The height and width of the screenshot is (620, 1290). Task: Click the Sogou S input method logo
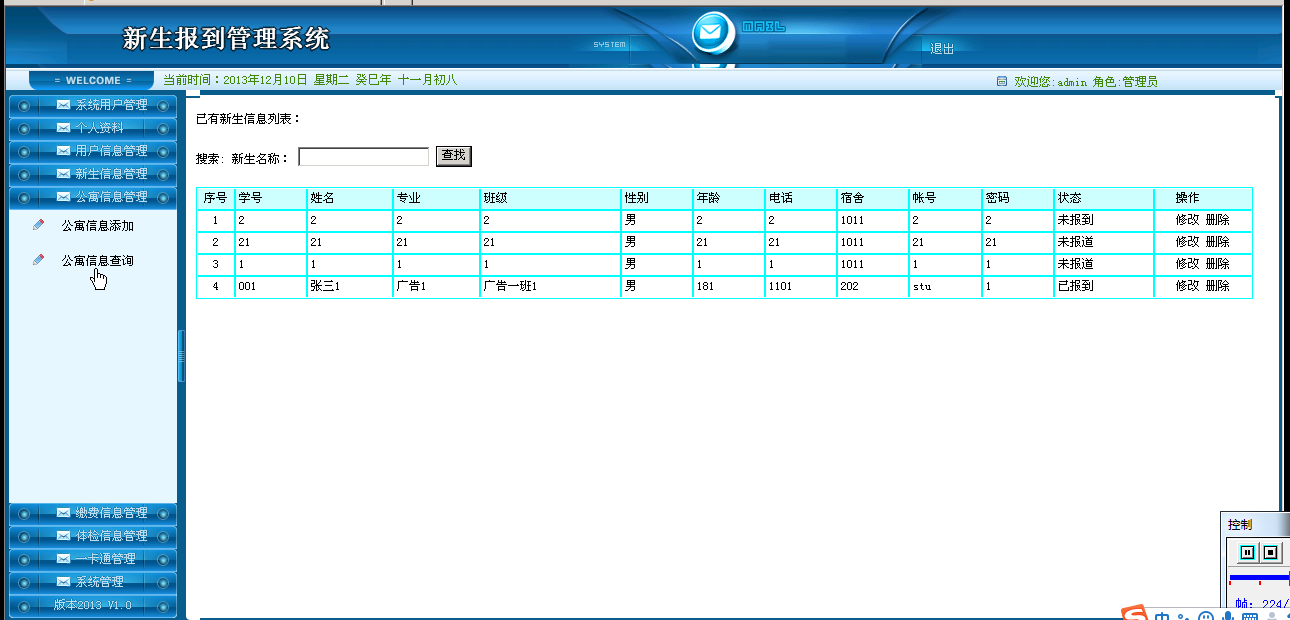click(x=1133, y=613)
